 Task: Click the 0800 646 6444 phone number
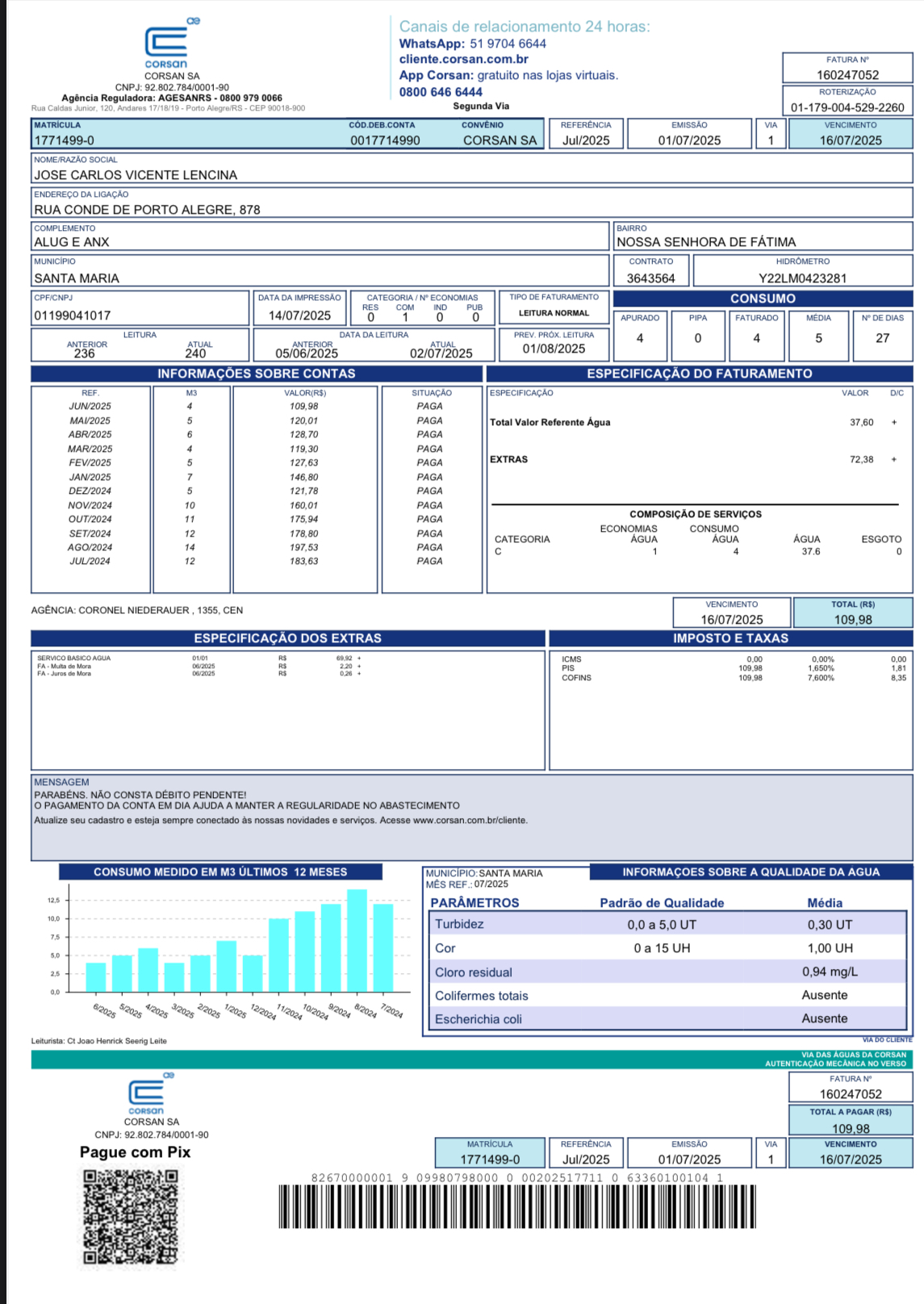441,92
